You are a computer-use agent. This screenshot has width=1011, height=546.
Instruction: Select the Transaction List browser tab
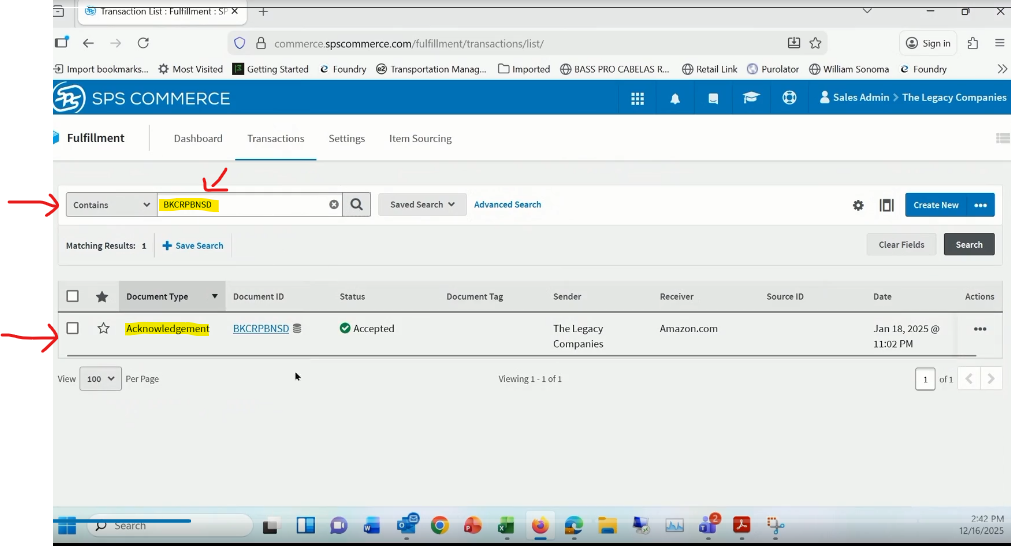(161, 12)
